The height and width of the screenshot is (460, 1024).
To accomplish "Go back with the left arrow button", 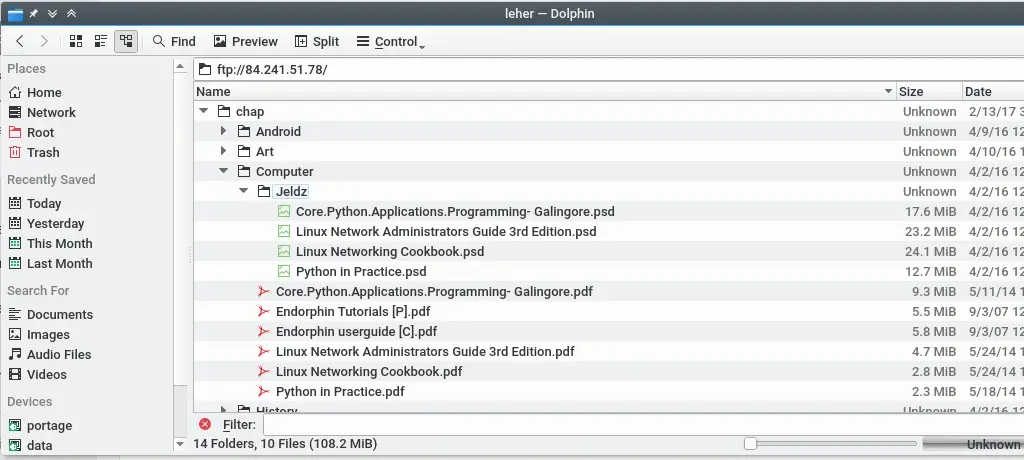I will [x=20, y=41].
